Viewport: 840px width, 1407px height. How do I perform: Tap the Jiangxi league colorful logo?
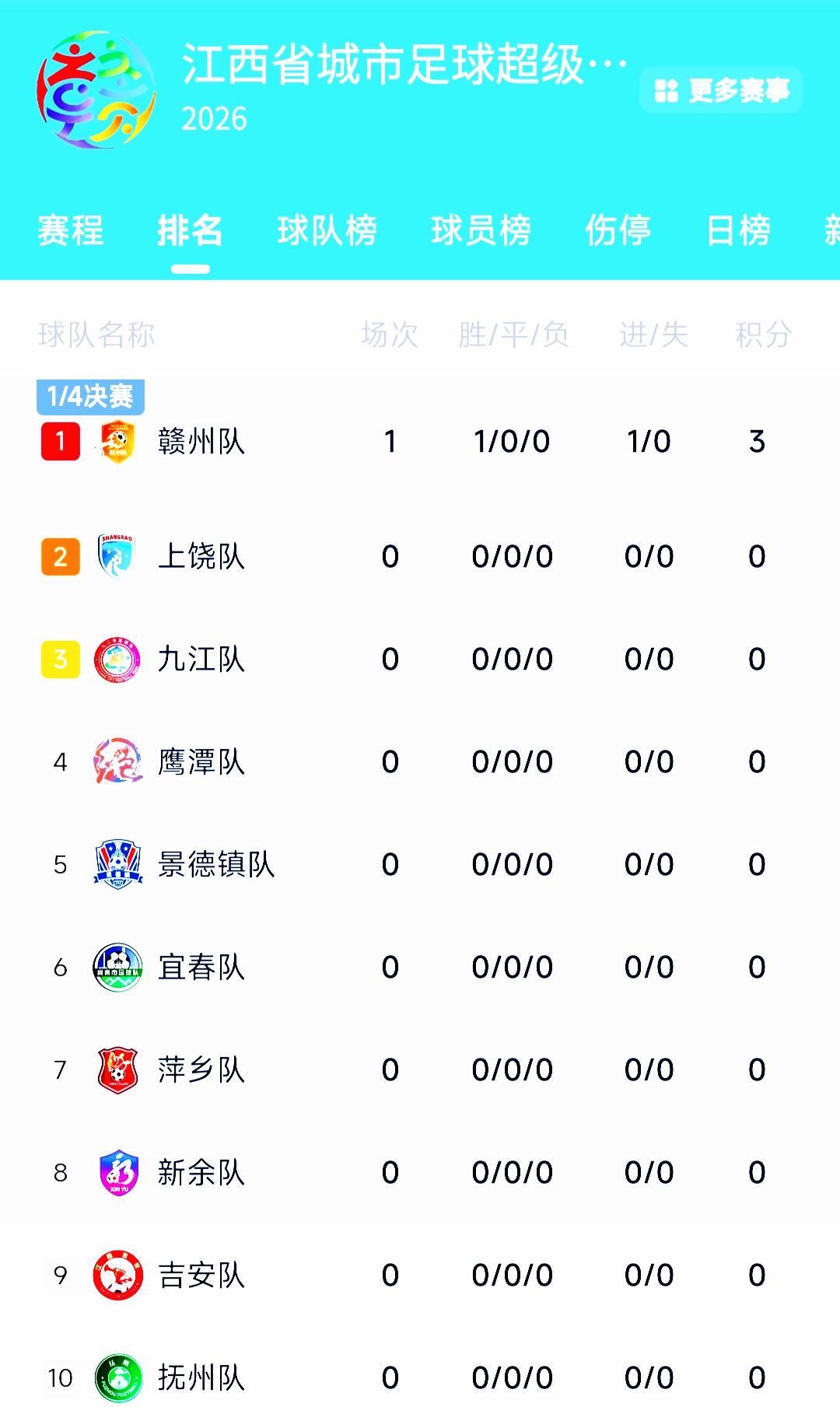tap(95, 90)
